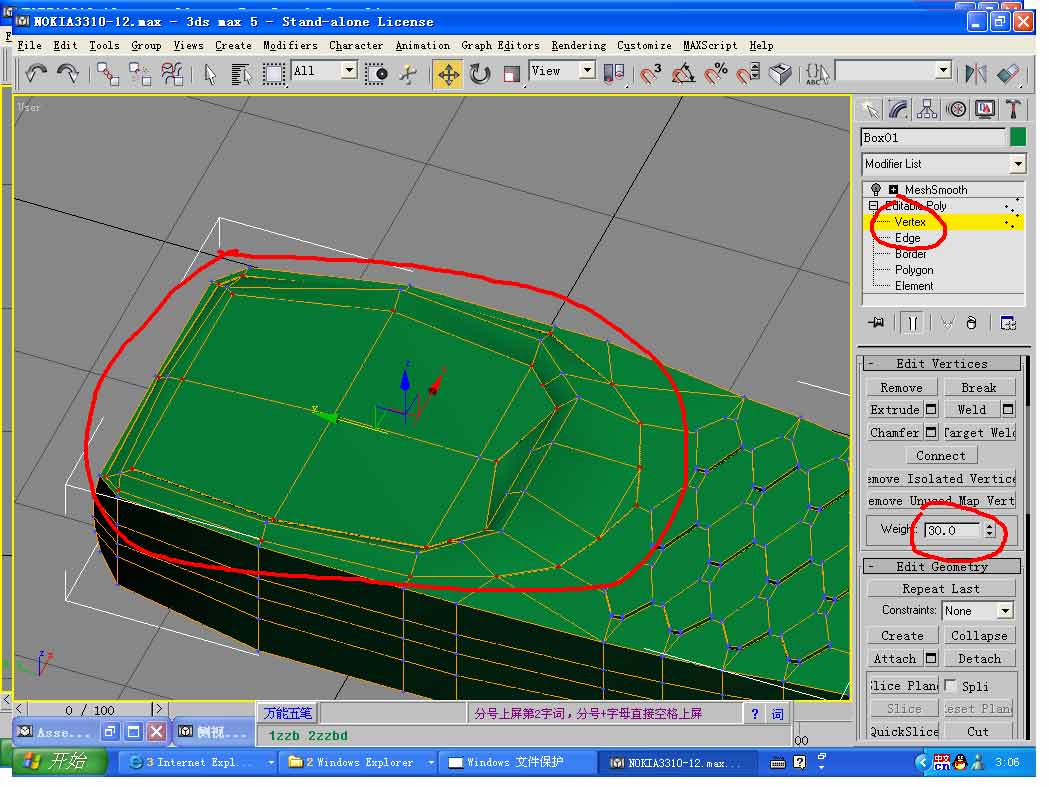
Task: Open the Display command panel
Action: [985, 109]
